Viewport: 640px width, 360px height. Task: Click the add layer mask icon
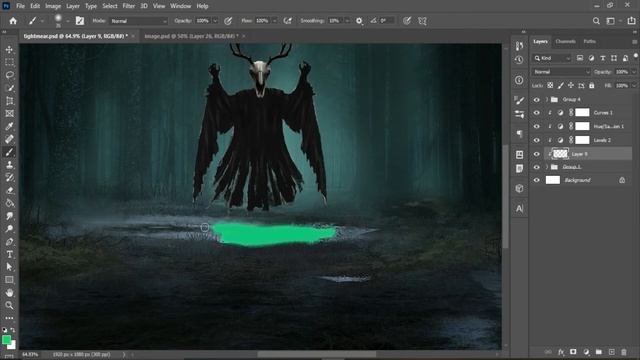[573, 352]
